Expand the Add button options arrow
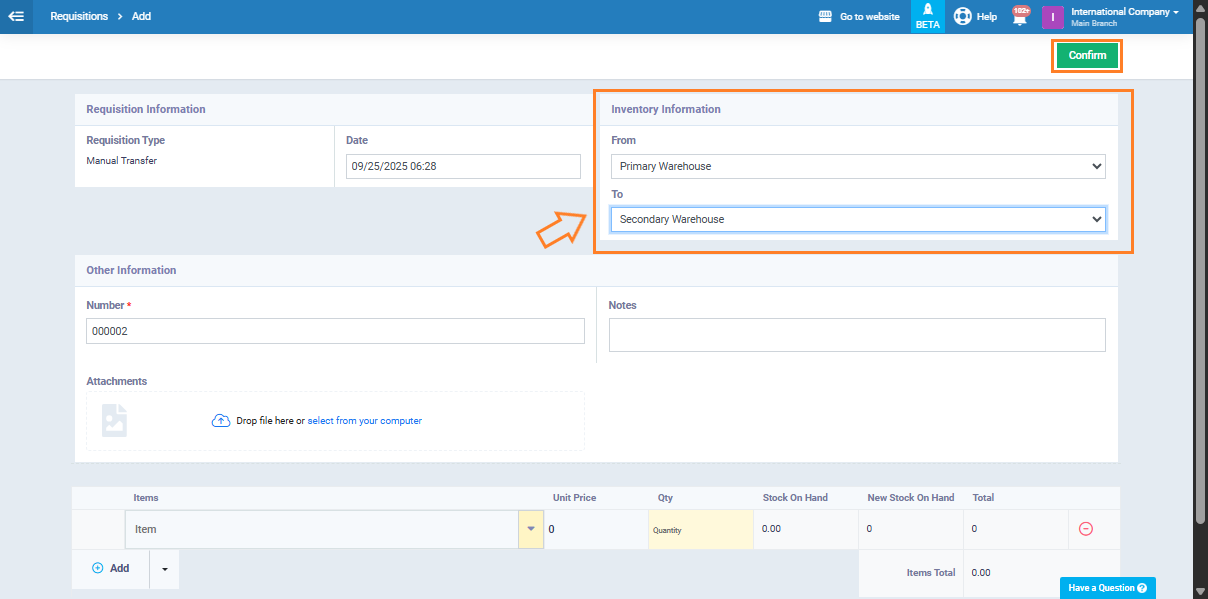Image resolution: width=1208 pixels, height=599 pixels. point(164,569)
